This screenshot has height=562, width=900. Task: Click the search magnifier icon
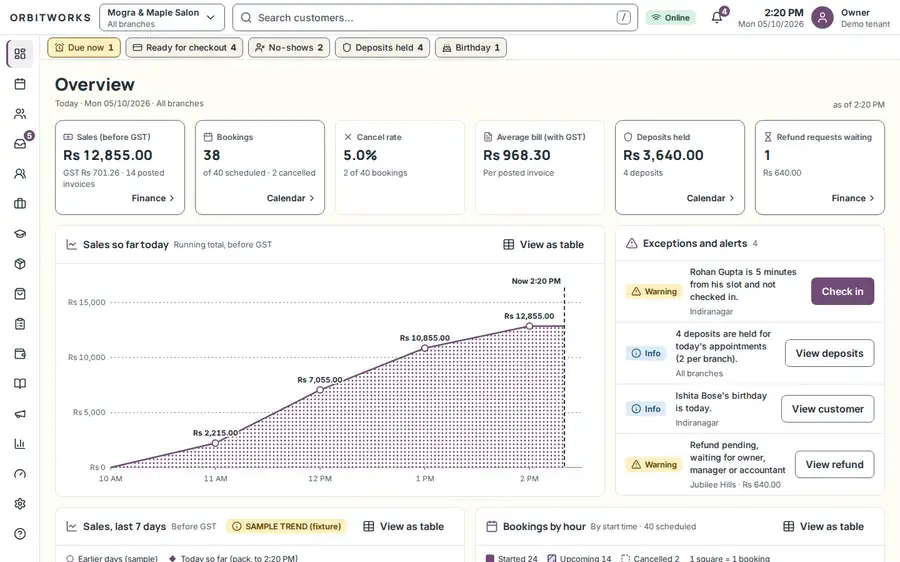[x=246, y=18]
